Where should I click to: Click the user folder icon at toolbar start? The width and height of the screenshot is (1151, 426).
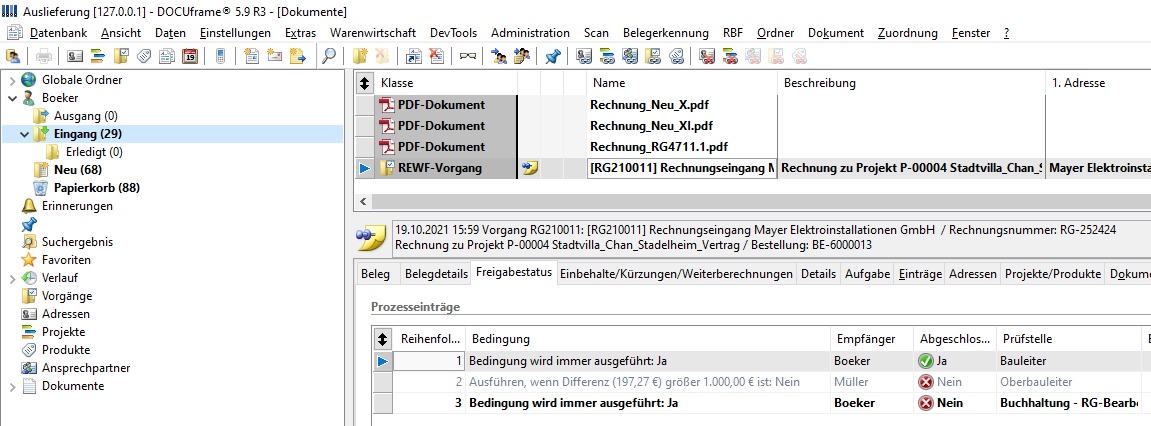coord(12,56)
